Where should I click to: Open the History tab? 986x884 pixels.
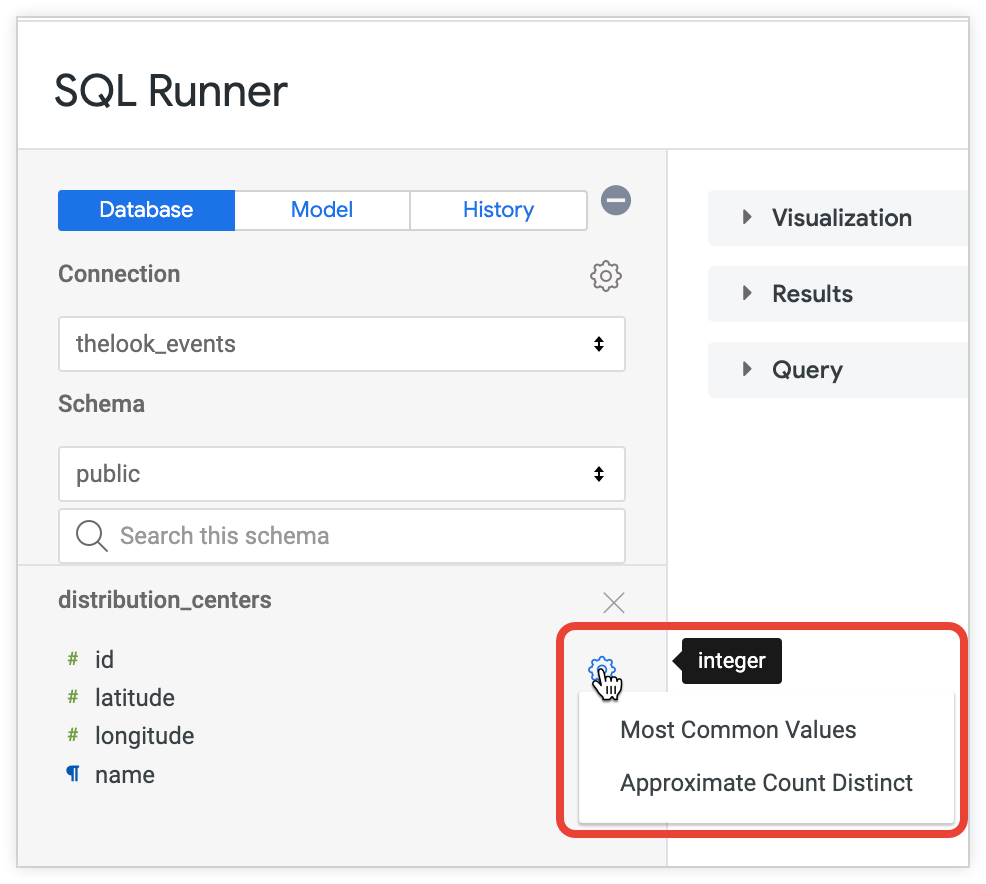498,210
